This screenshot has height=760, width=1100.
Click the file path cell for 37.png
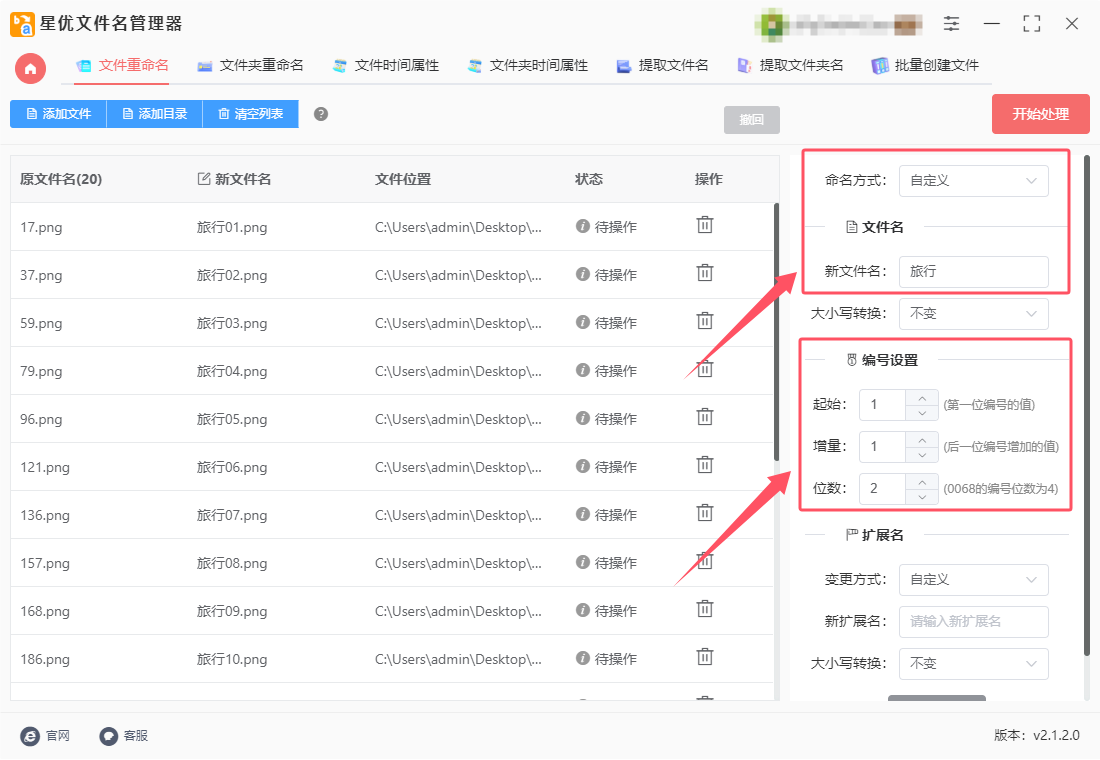pyautogui.click(x=458, y=275)
